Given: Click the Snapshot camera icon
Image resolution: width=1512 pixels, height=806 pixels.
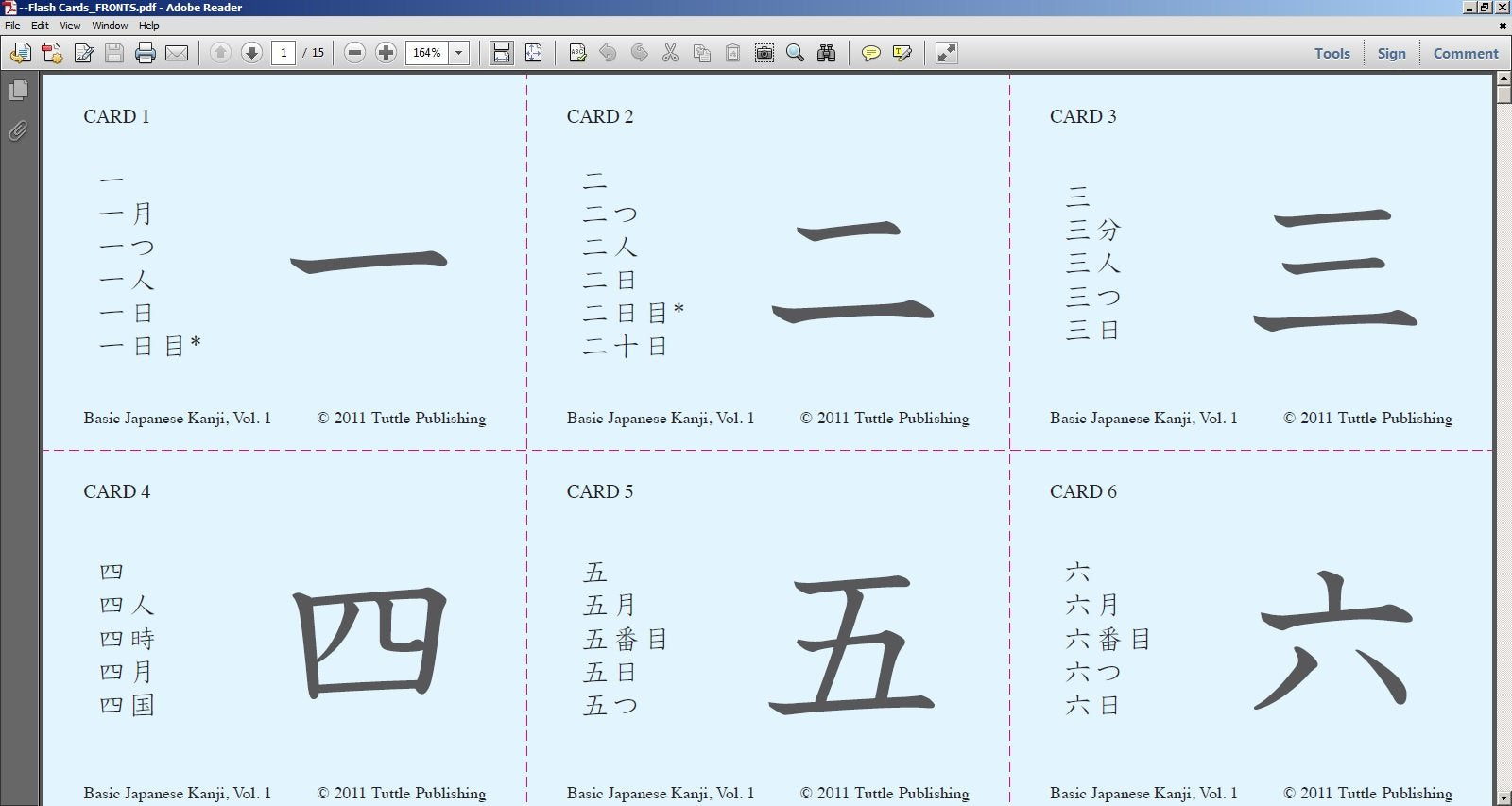Looking at the screenshot, I should coord(765,53).
